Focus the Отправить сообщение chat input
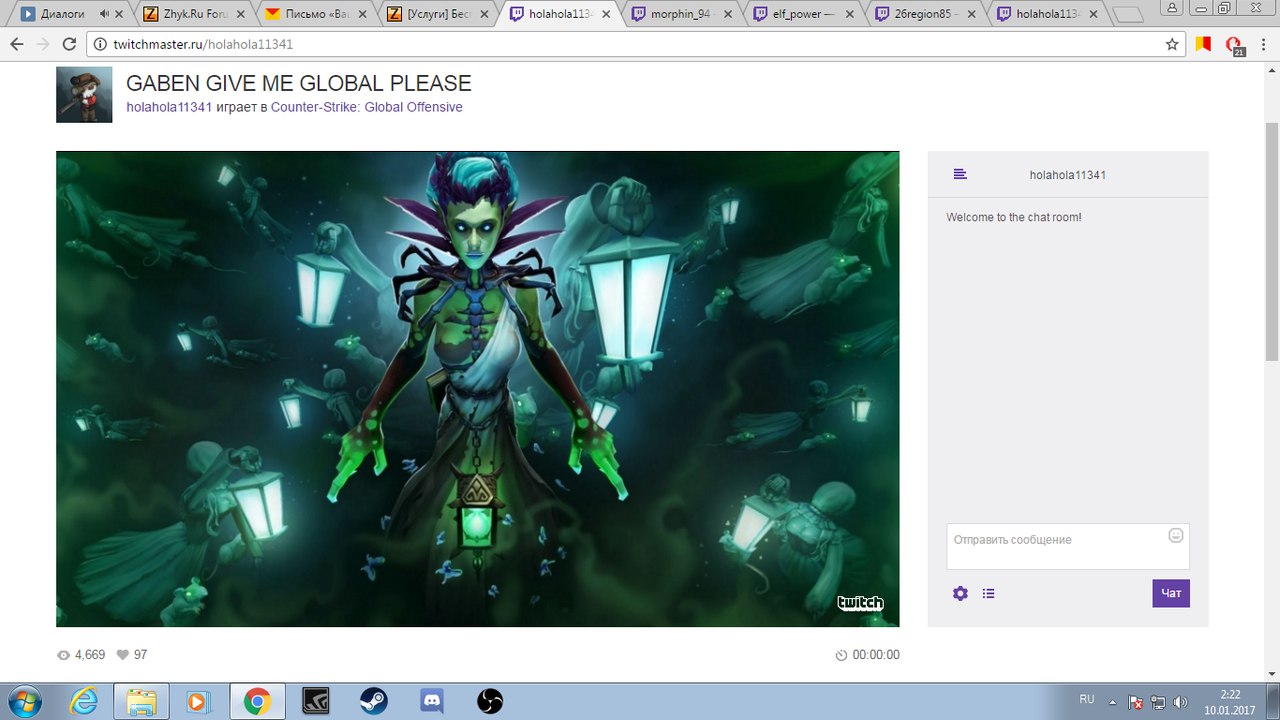The width and height of the screenshot is (1280, 720). click(x=1068, y=546)
